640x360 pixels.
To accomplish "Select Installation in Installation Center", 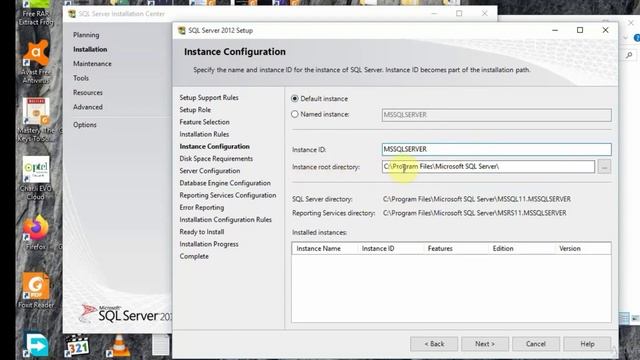I will pos(90,49).
